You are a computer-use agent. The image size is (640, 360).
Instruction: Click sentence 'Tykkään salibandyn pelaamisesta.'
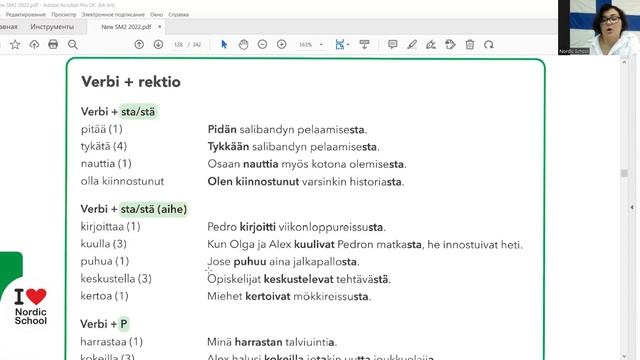pos(293,147)
